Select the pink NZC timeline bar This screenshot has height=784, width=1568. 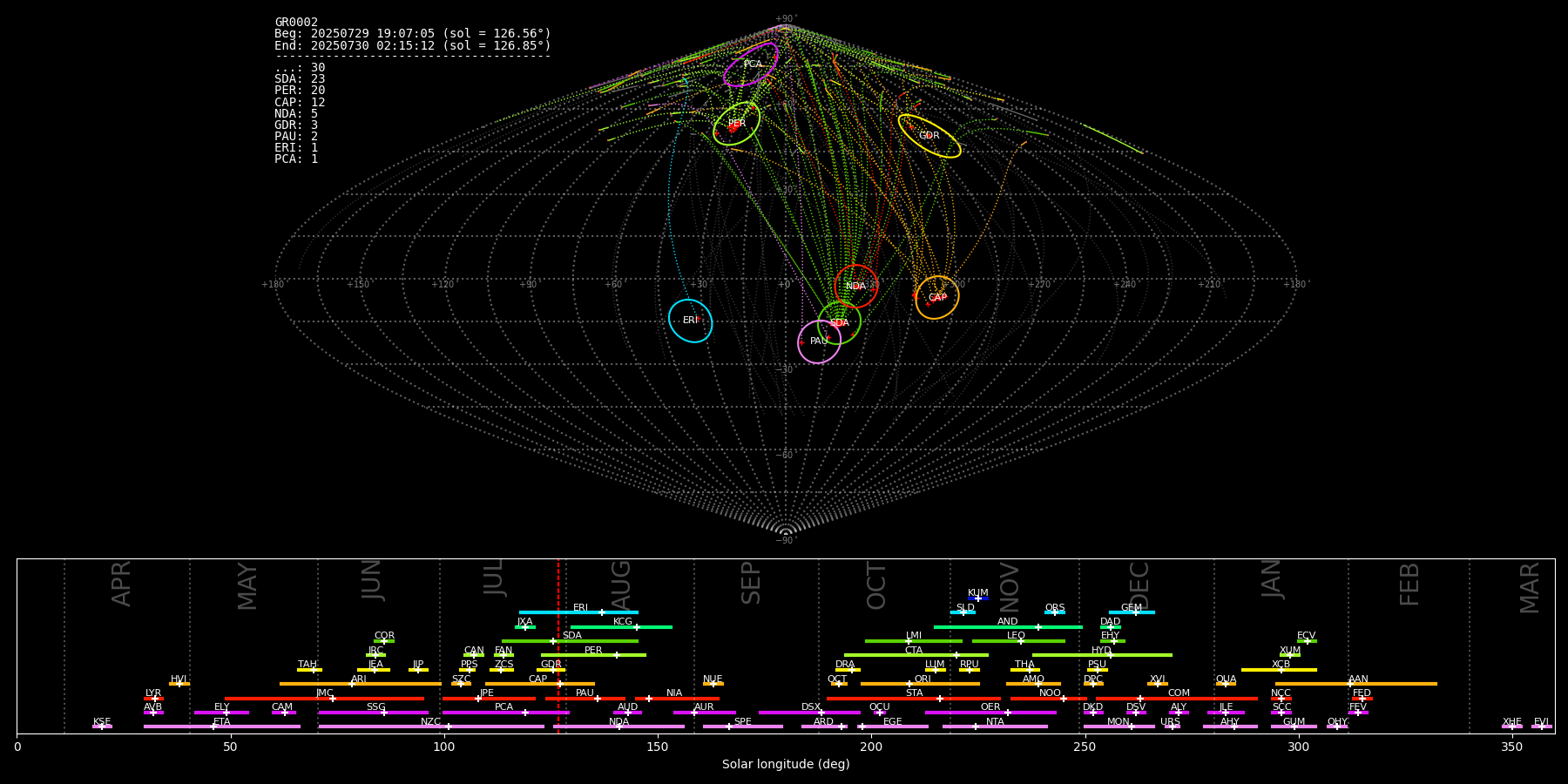pos(431,727)
